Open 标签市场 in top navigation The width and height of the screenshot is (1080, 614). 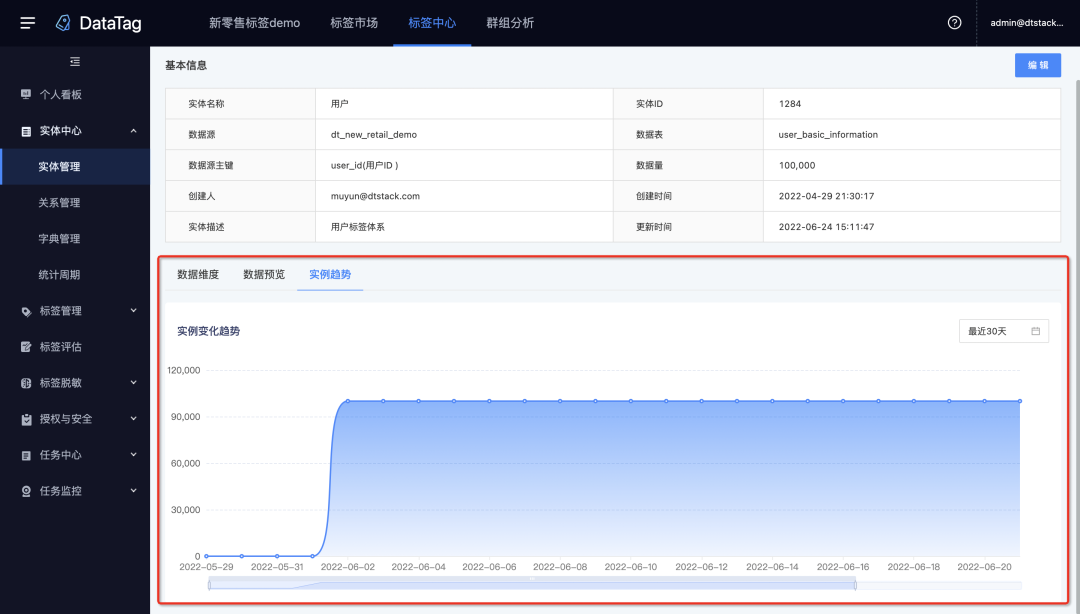[354, 23]
